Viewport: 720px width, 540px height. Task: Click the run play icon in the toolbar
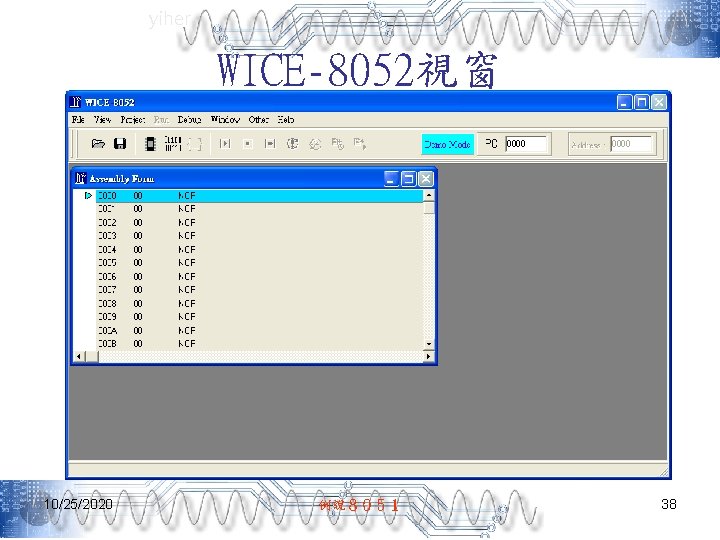(225, 144)
